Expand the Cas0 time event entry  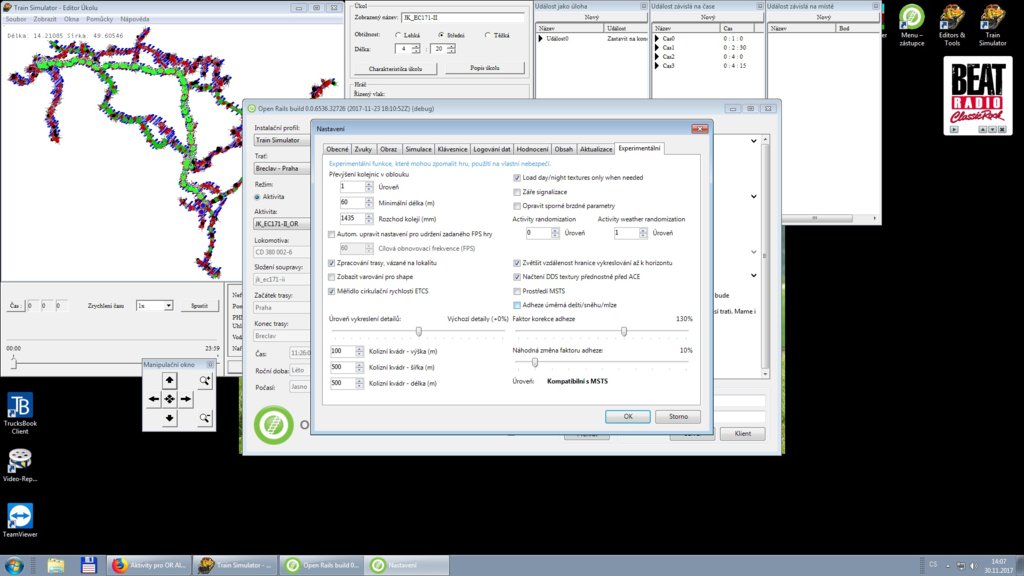click(x=658, y=38)
